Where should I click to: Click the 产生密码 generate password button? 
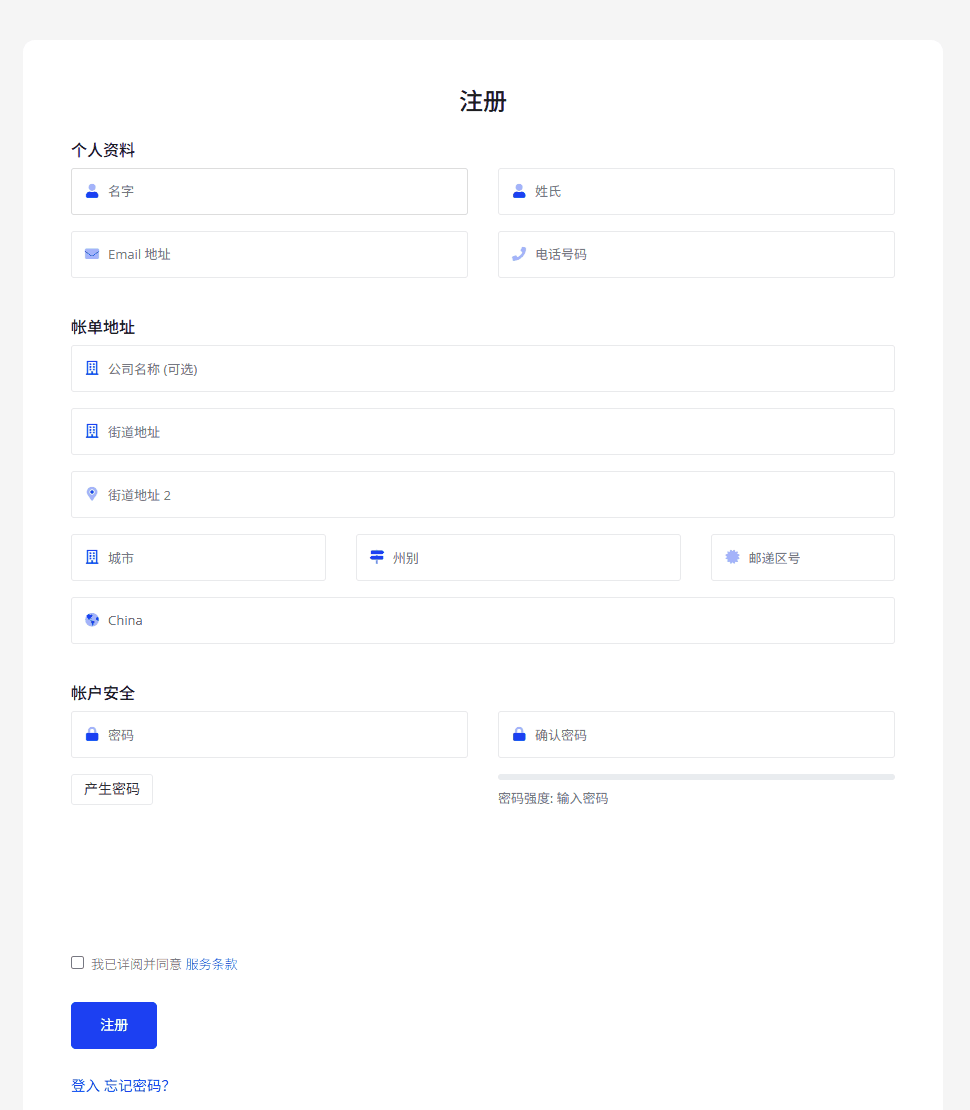[112, 789]
